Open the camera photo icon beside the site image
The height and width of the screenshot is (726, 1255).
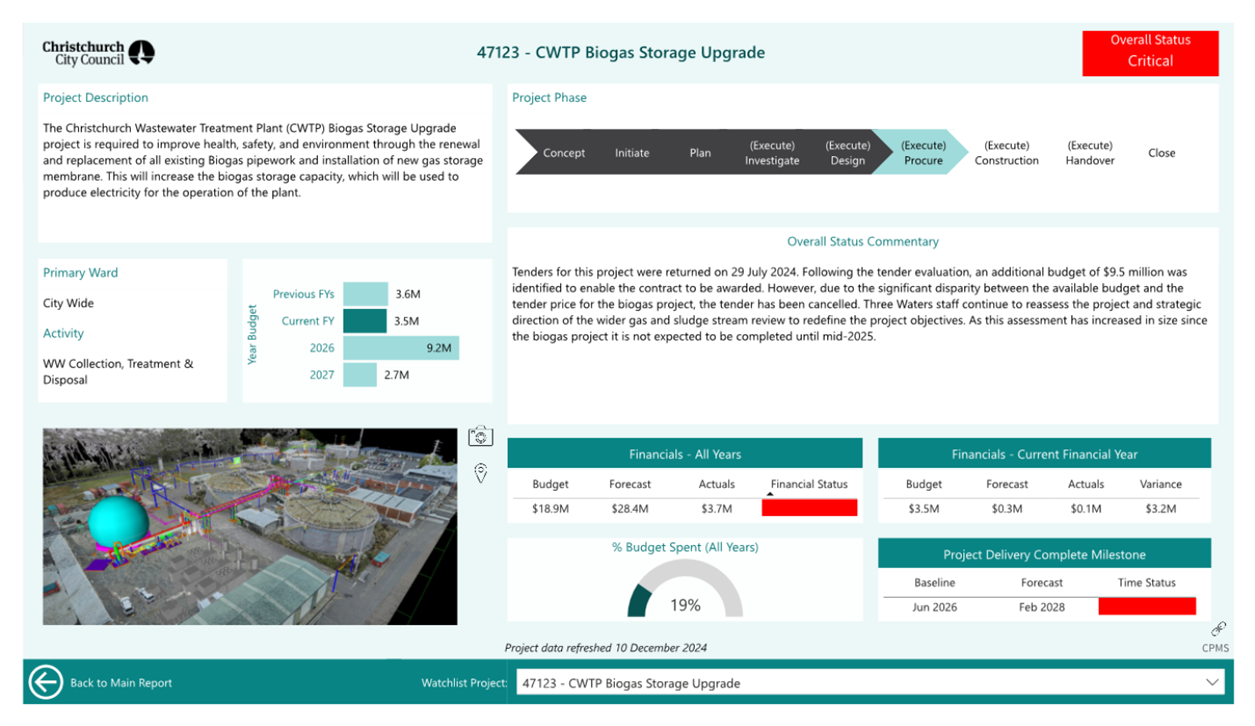point(481,437)
